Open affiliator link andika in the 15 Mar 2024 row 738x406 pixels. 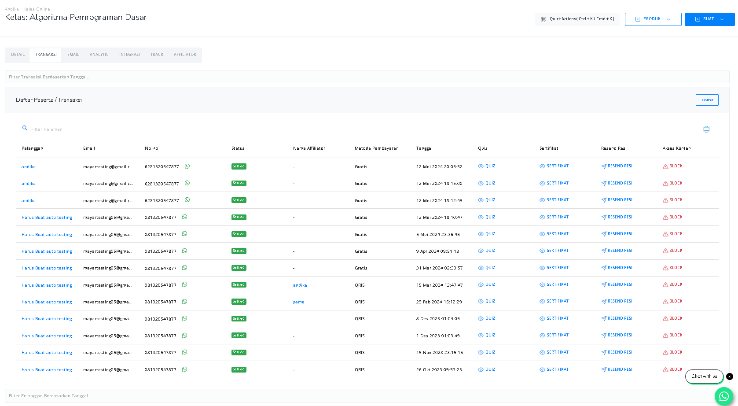point(299,285)
